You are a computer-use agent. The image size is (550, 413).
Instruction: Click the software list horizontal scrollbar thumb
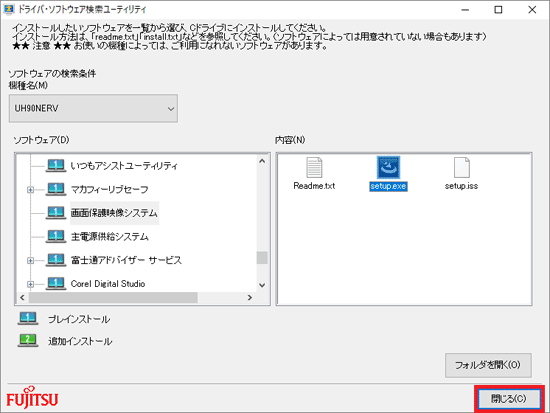point(113,298)
